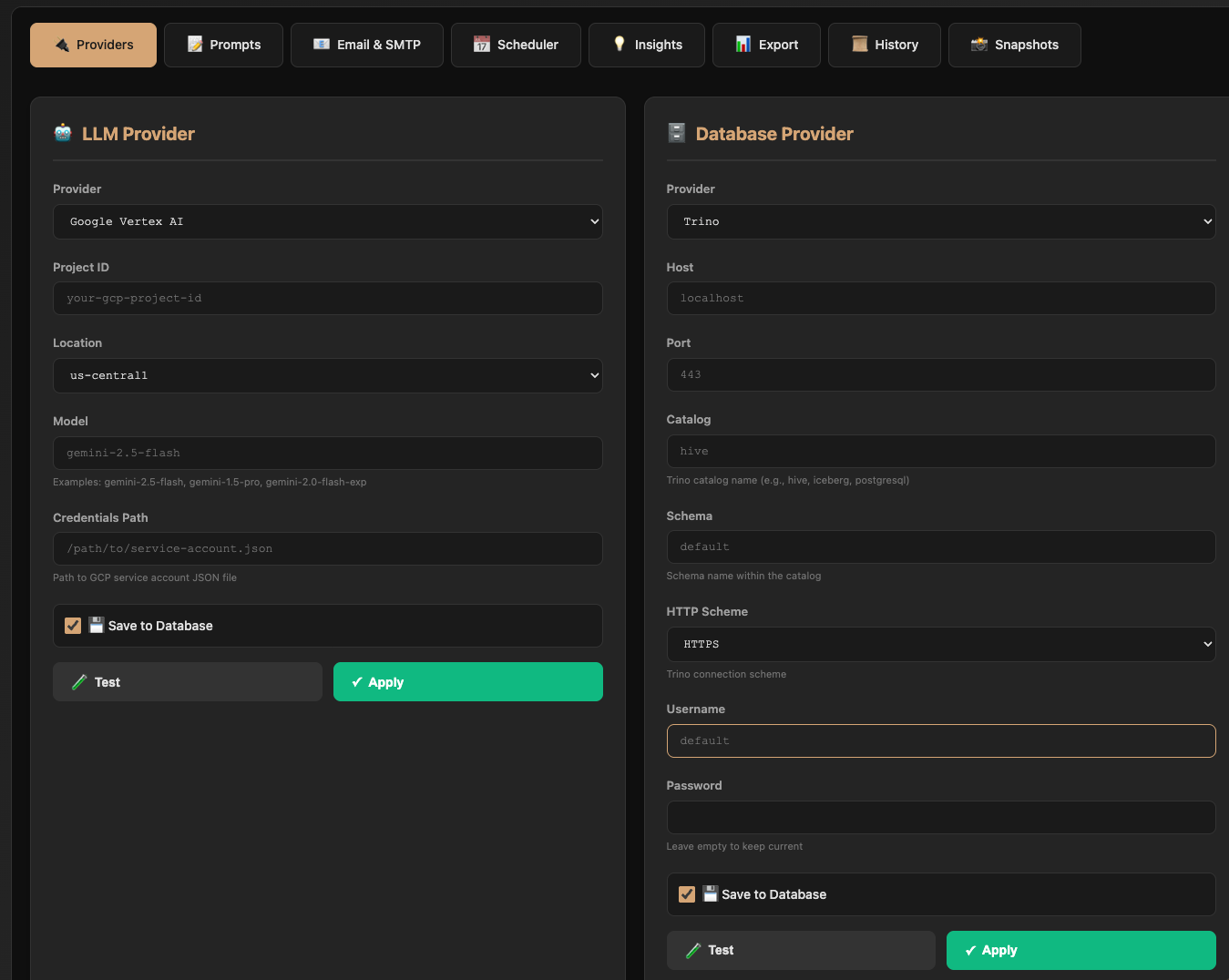The height and width of the screenshot is (980, 1229).
Task: Open the LLM Provider dropdown showing Google Vertex AI
Action: coord(327,221)
